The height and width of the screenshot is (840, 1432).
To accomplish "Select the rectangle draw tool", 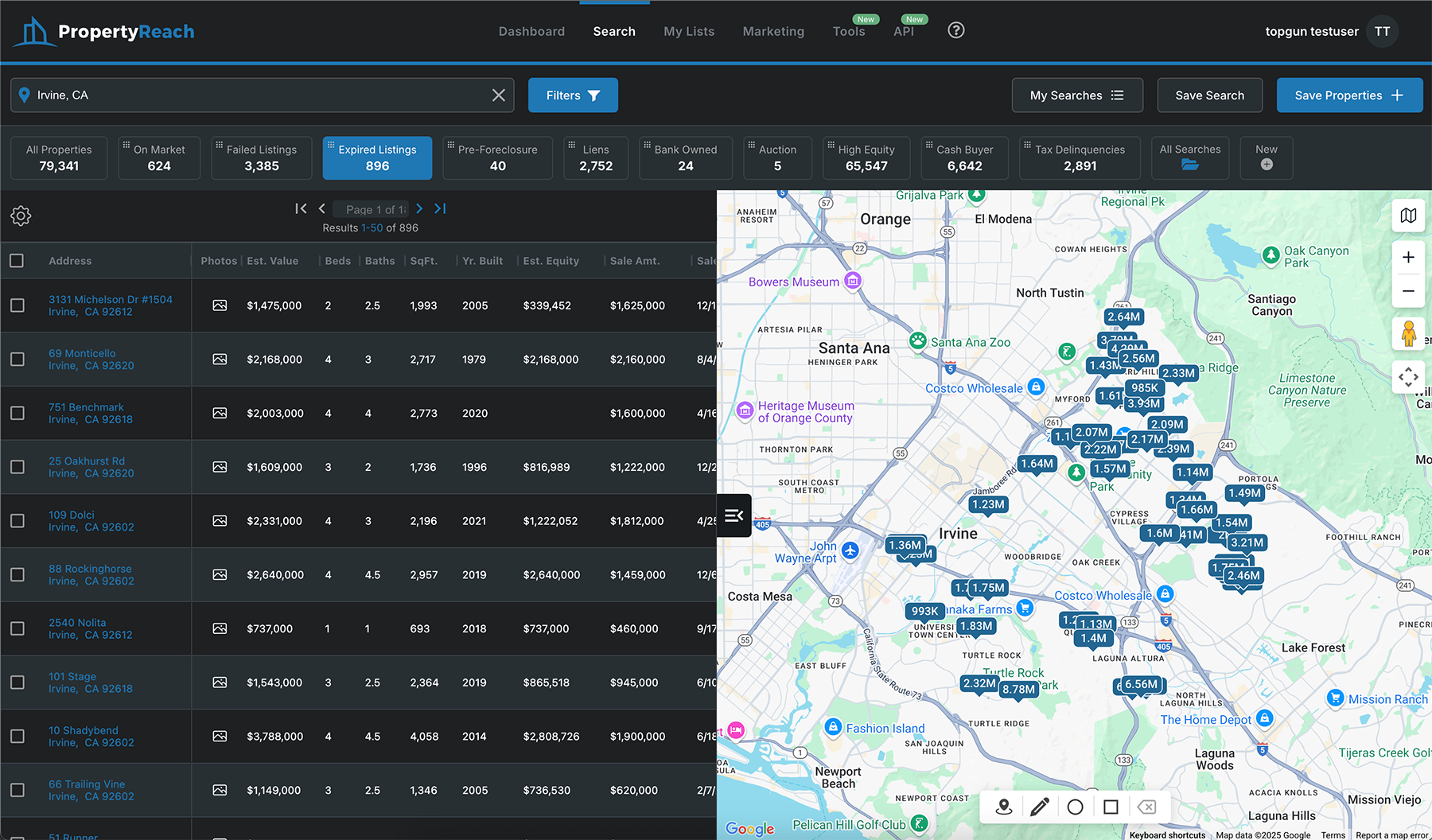I will pyautogui.click(x=1111, y=807).
